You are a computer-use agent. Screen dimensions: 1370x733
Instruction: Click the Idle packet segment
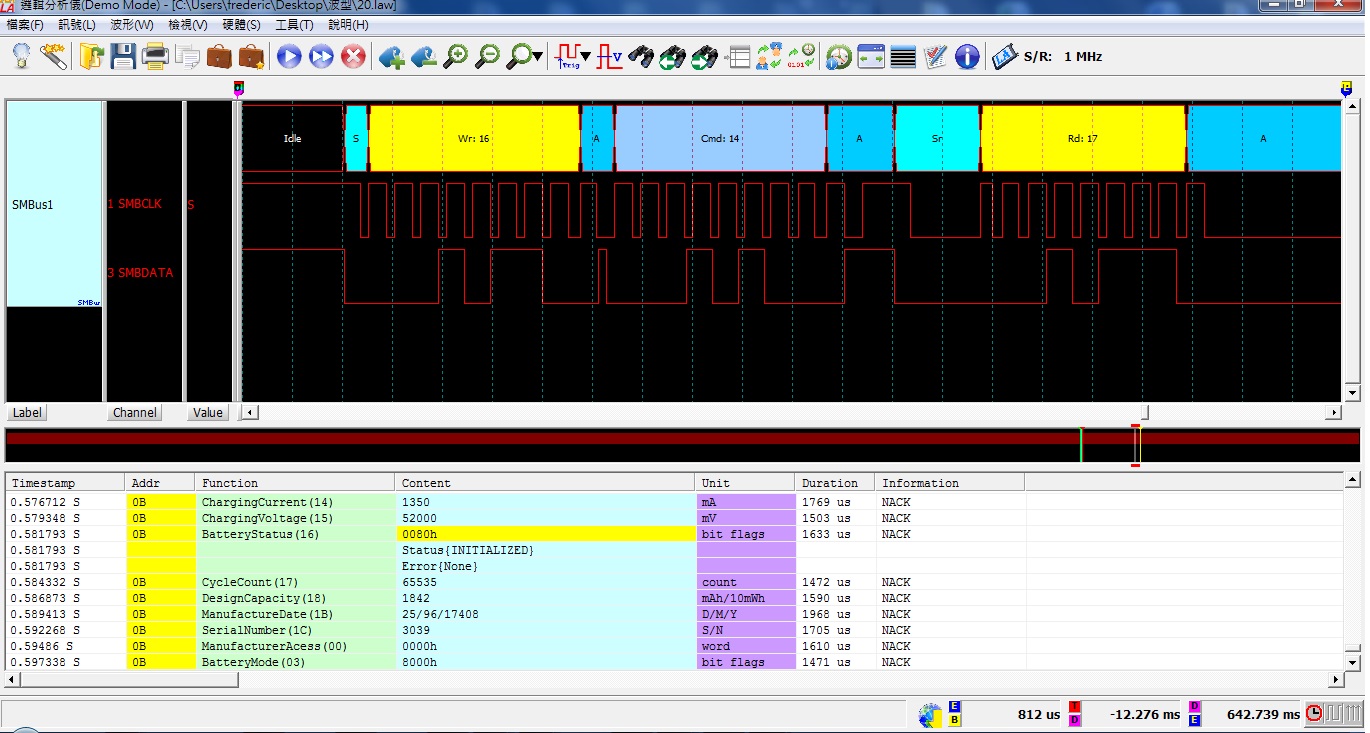click(292, 138)
